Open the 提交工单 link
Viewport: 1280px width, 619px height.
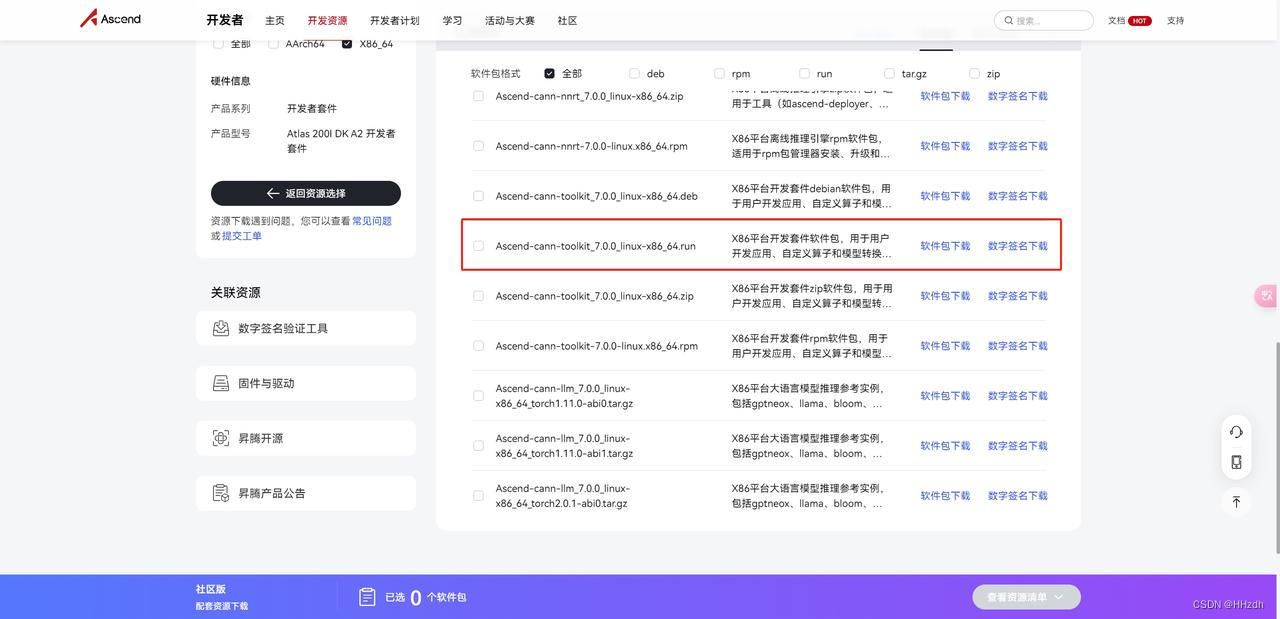[x=242, y=236]
